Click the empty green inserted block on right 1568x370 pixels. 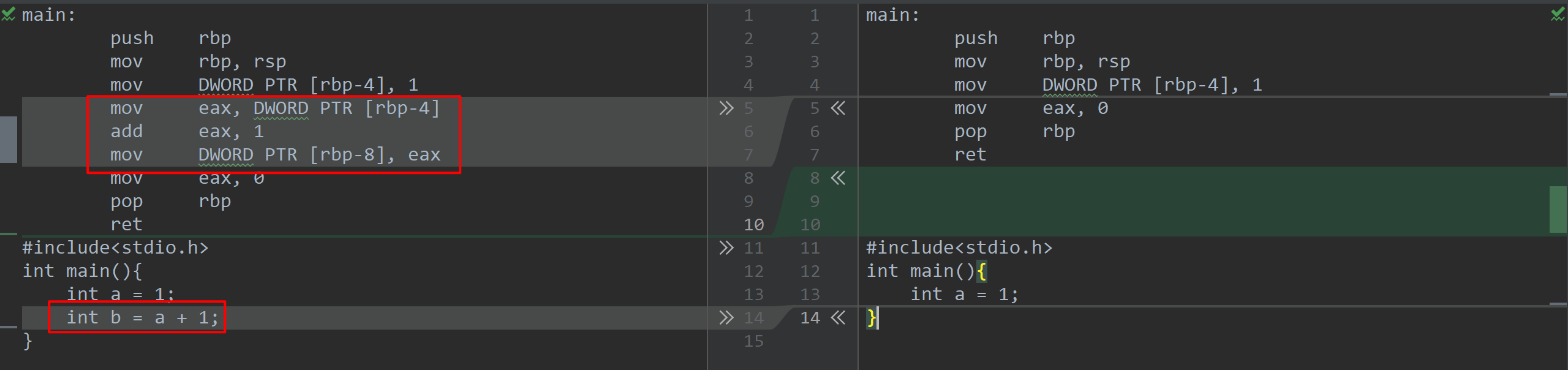tap(1204, 202)
